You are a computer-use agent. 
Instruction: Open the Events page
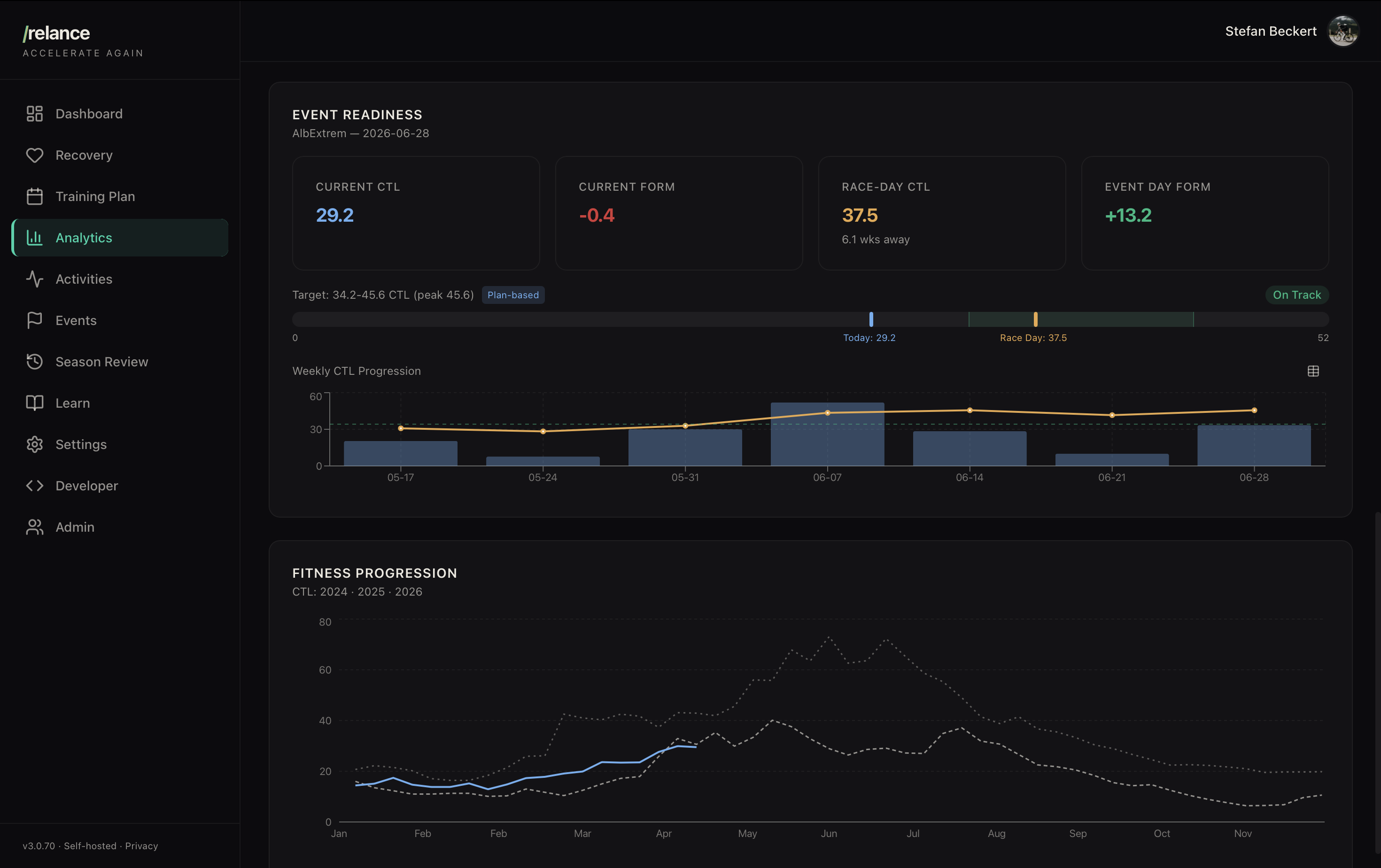tap(120, 320)
